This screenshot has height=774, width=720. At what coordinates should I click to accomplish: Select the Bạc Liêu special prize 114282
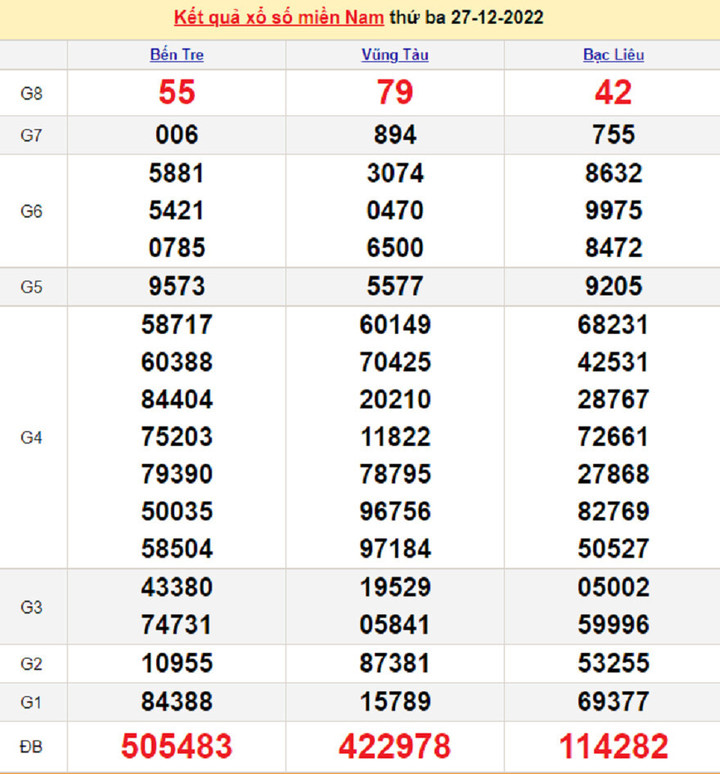613,746
